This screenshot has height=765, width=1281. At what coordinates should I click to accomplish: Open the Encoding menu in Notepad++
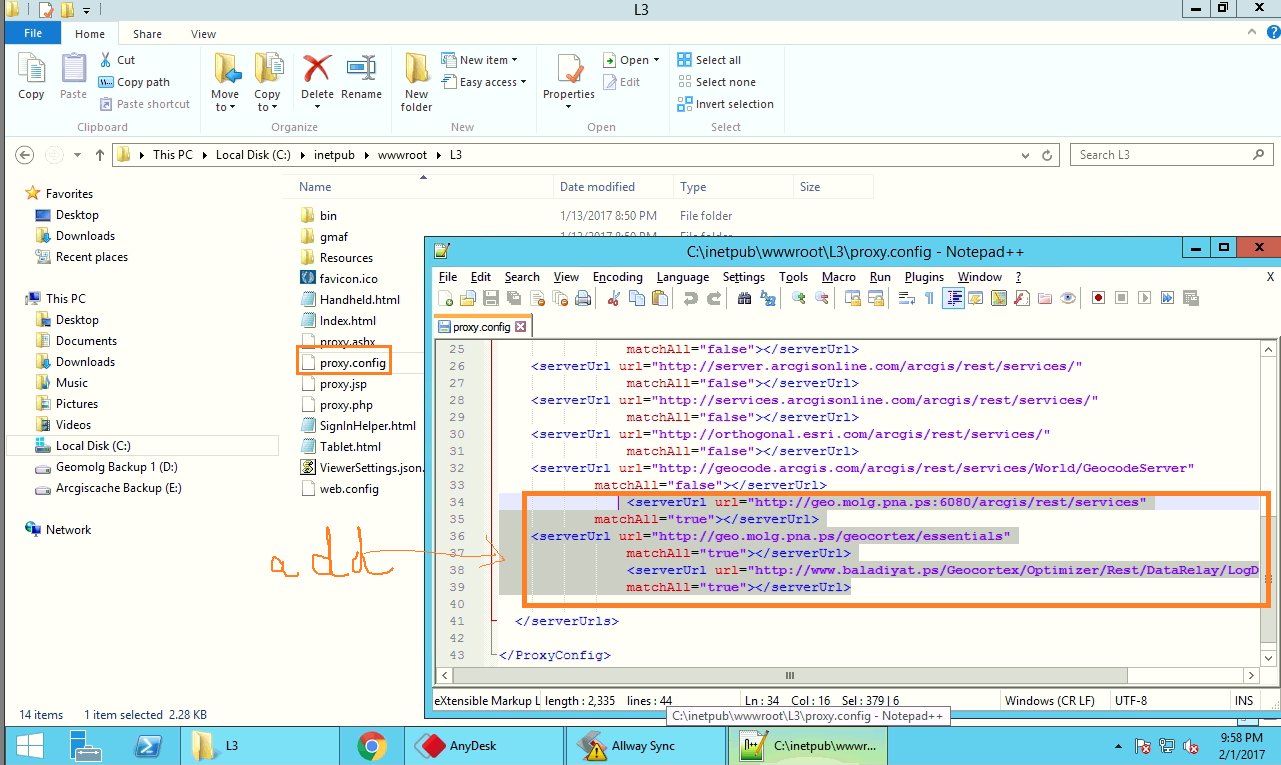click(x=618, y=277)
